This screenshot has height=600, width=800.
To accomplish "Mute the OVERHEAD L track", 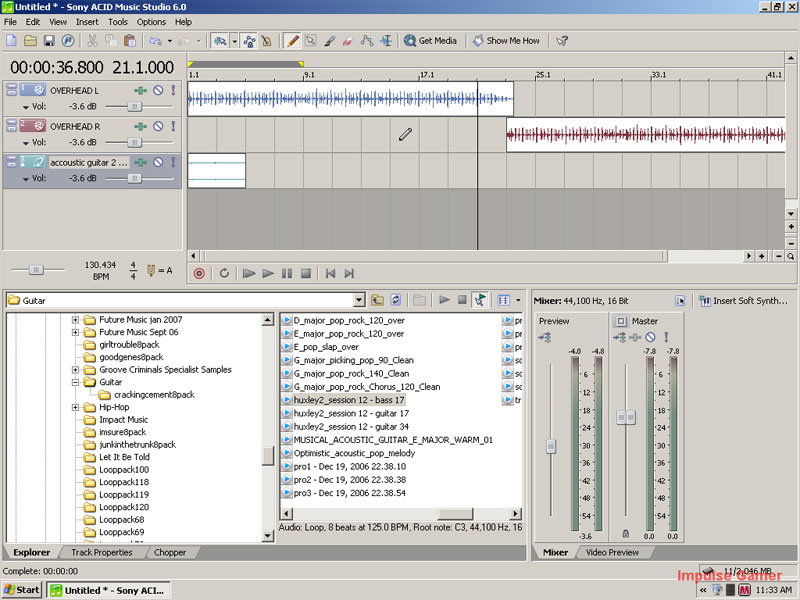I will tap(158, 90).
